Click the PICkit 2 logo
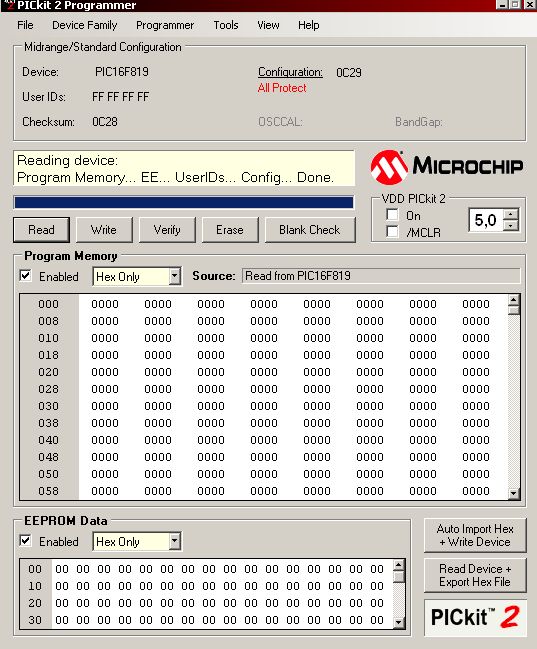The image size is (537, 649). pyautogui.click(x=475, y=618)
